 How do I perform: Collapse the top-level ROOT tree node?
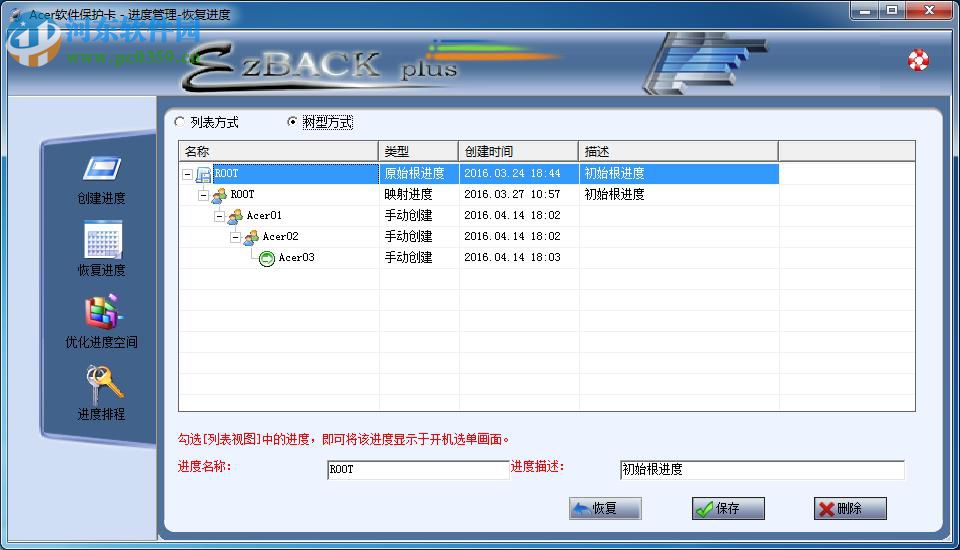point(187,175)
